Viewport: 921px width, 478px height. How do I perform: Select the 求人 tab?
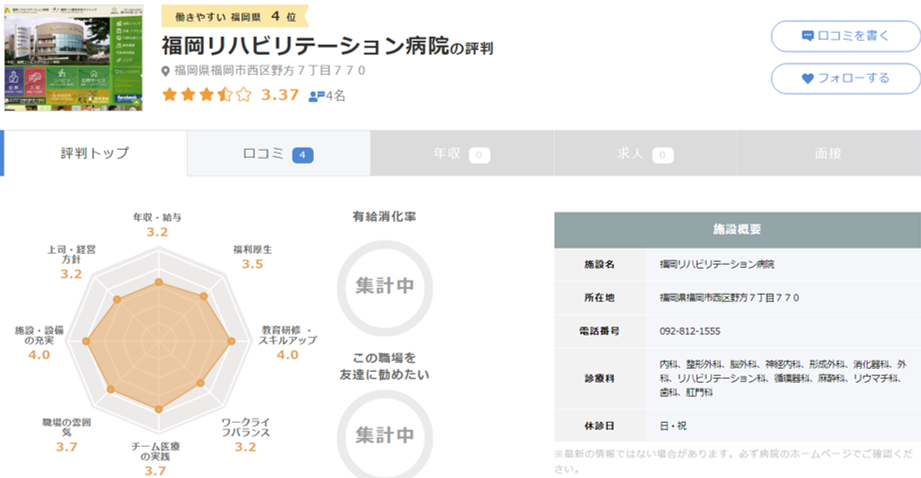coord(645,153)
